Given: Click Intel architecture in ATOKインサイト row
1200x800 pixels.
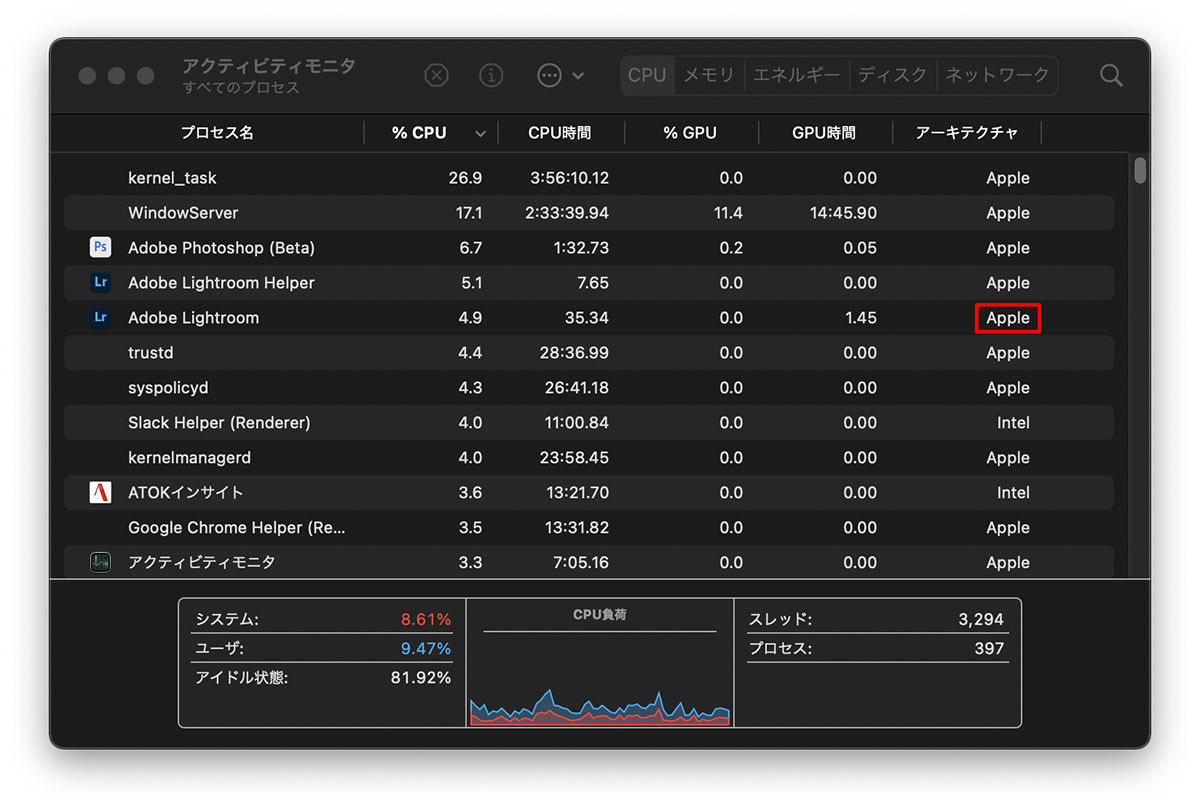Looking at the screenshot, I should coord(1013,493).
